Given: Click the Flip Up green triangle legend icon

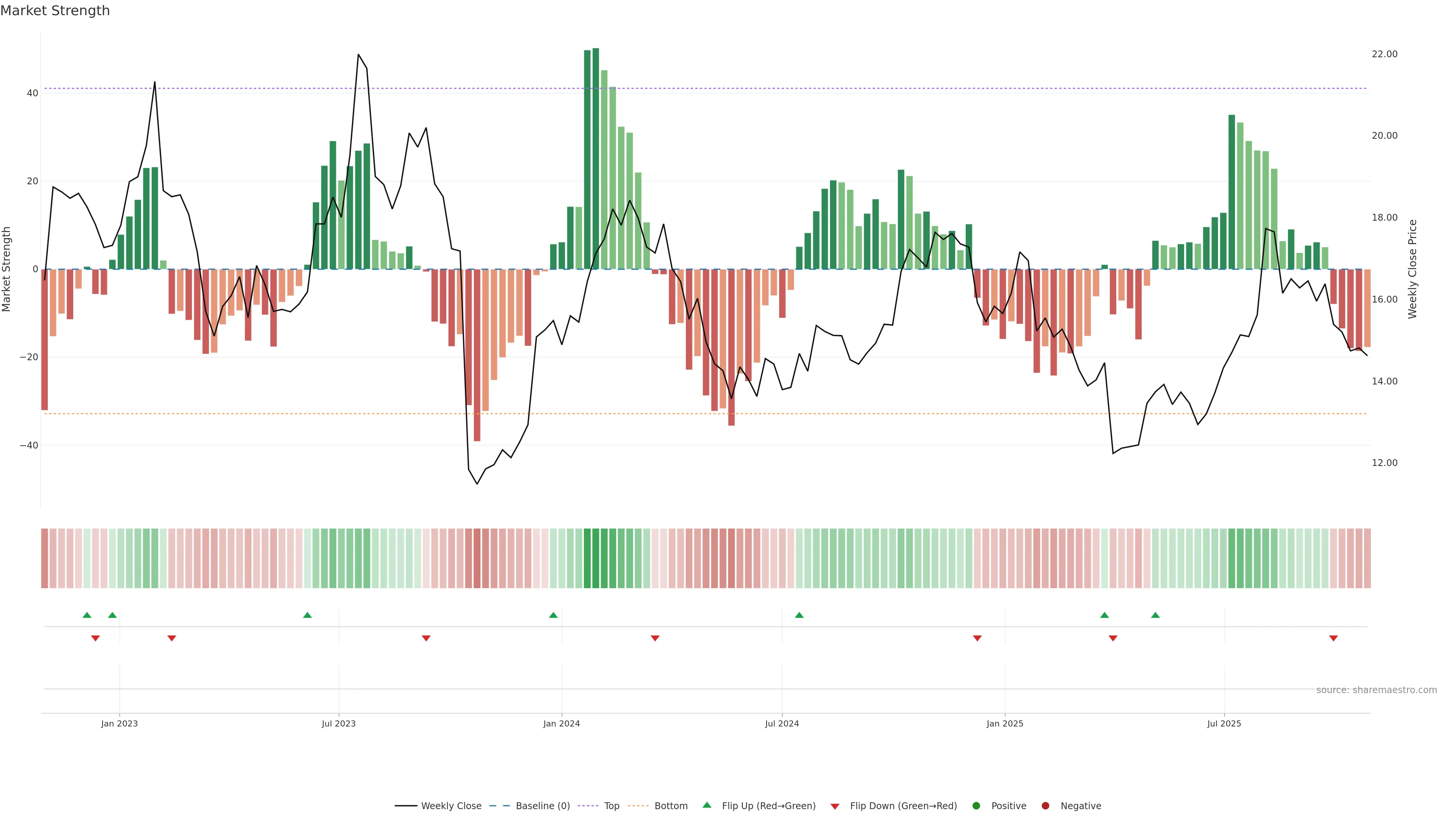Looking at the screenshot, I should tap(706, 805).
